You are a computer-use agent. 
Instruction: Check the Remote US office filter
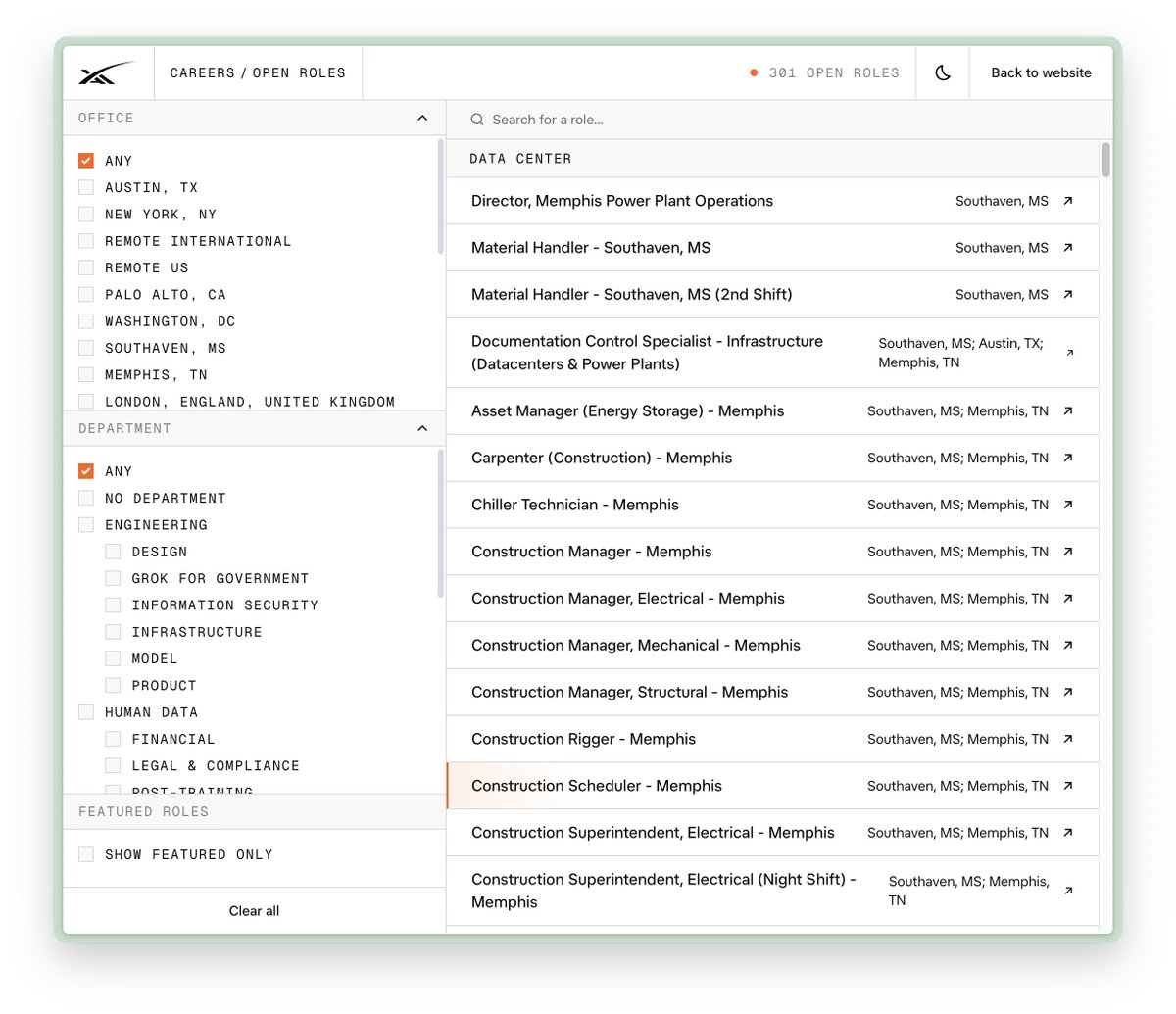point(86,267)
